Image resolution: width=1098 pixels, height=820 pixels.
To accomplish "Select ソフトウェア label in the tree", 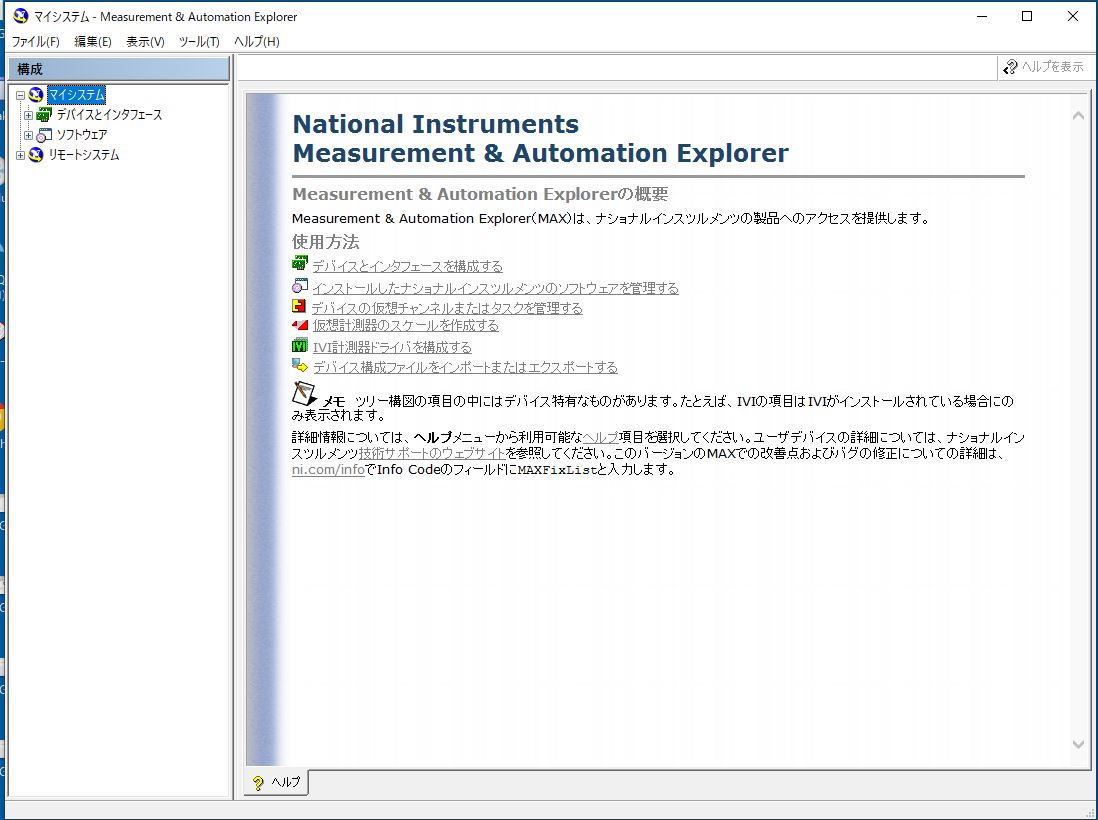I will pyautogui.click(x=82, y=134).
